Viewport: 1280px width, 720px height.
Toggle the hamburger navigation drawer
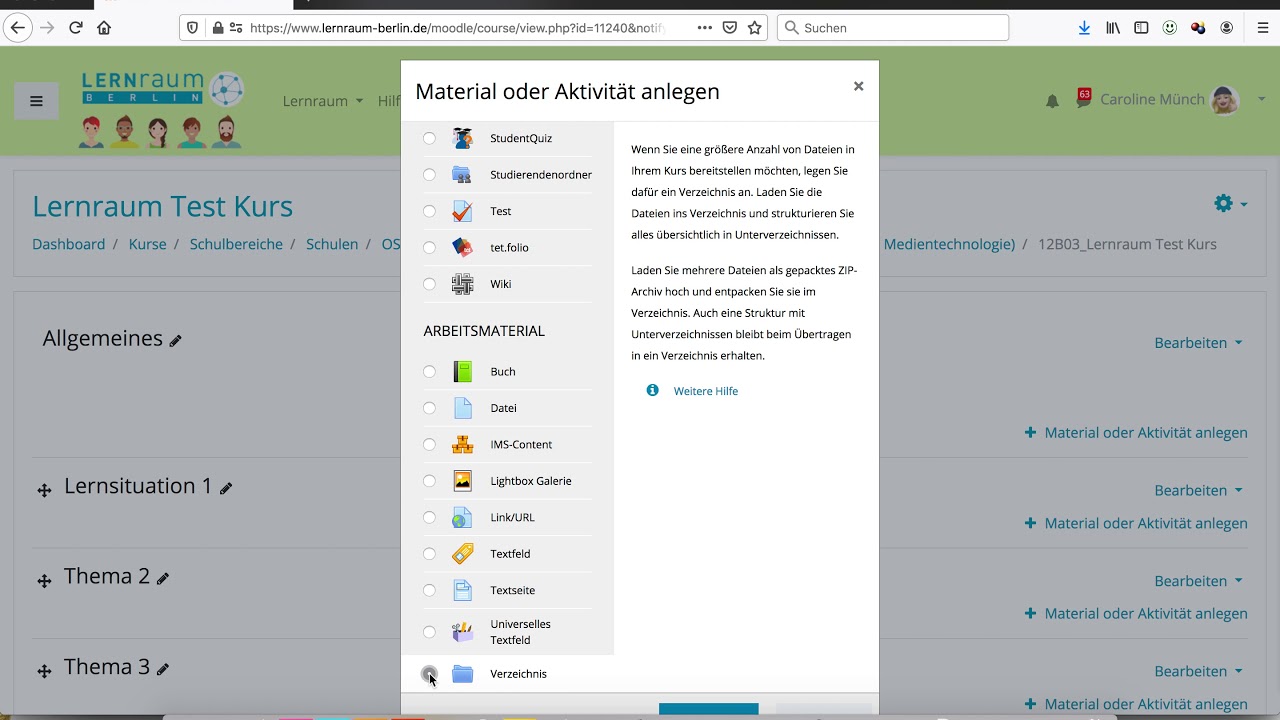[x=37, y=101]
